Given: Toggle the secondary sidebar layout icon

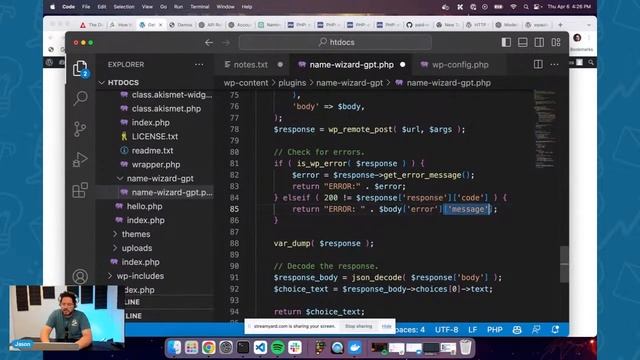Looking at the screenshot, I should (539, 42).
